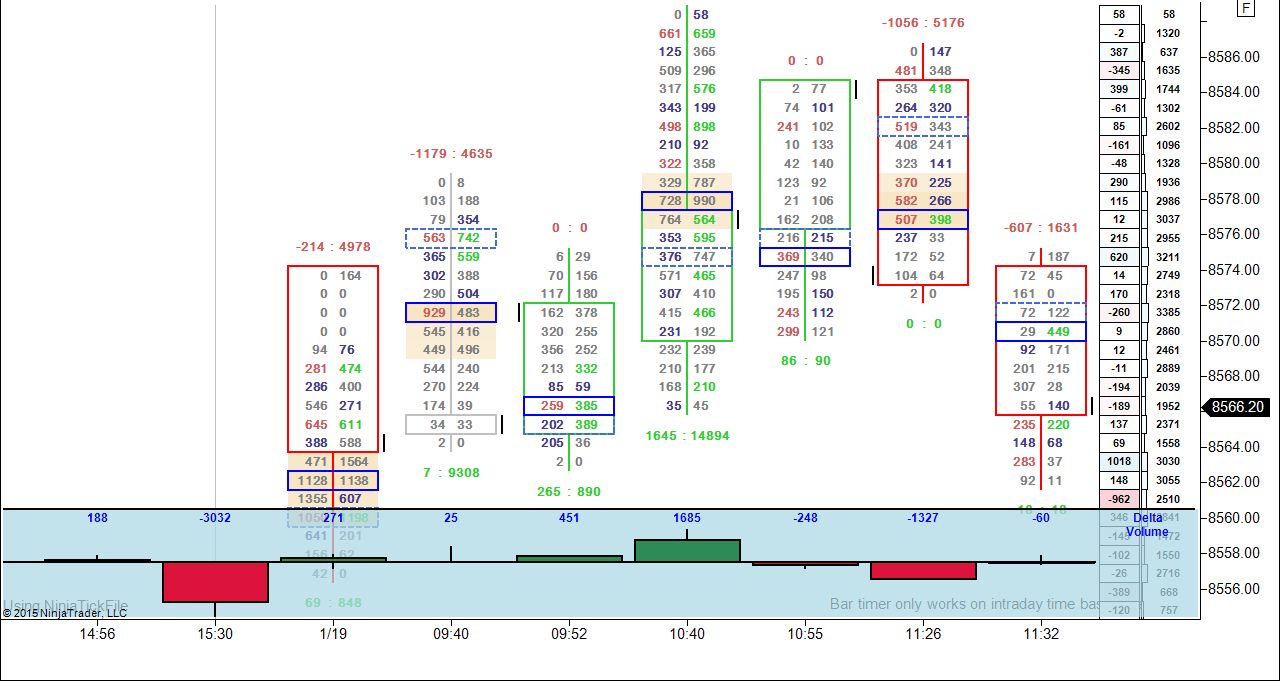Select the blue-boxed cell 1128 1138

point(333,481)
